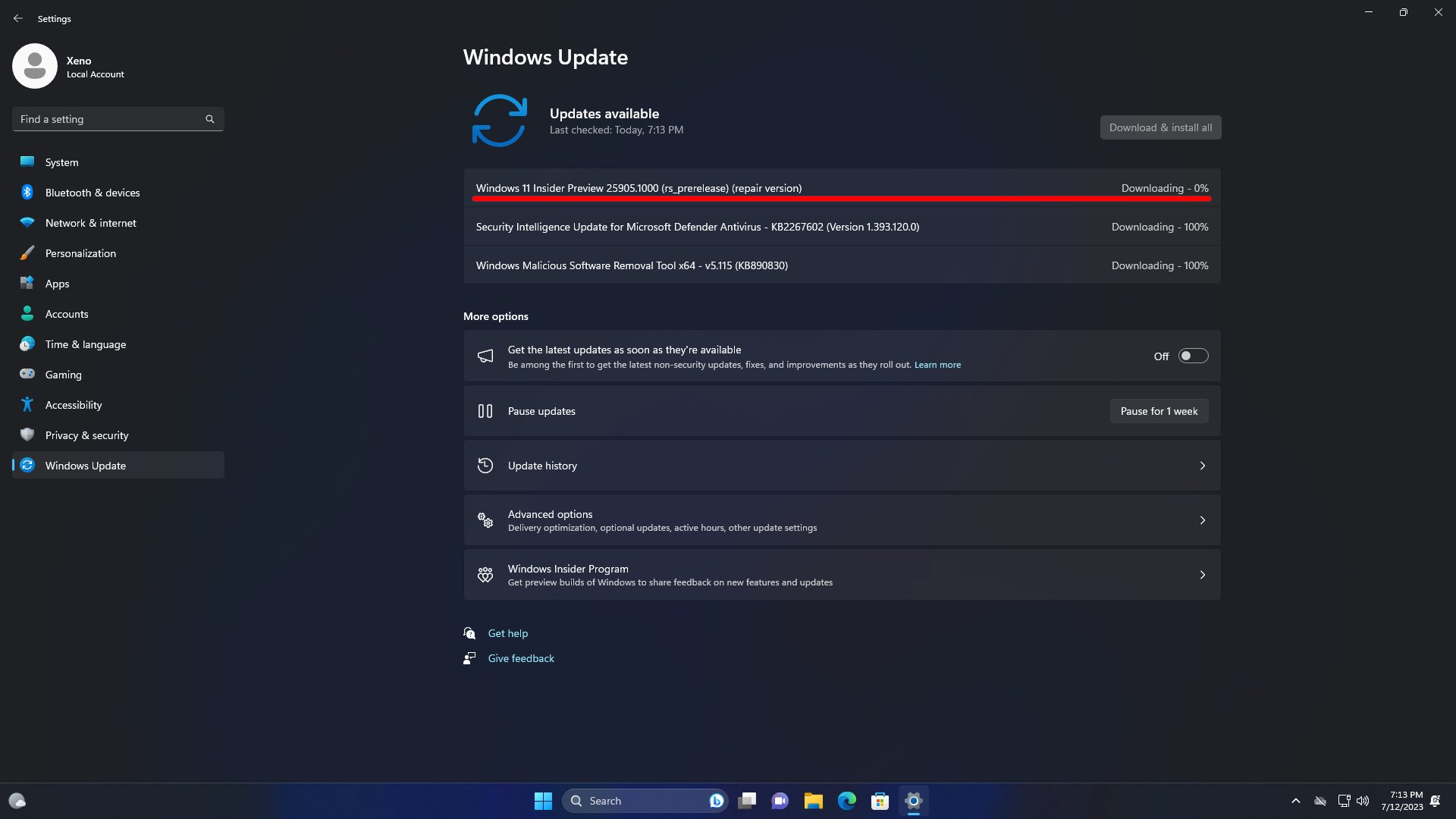Expand Advanced options chevron
The width and height of the screenshot is (1456, 819).
[x=1203, y=520]
